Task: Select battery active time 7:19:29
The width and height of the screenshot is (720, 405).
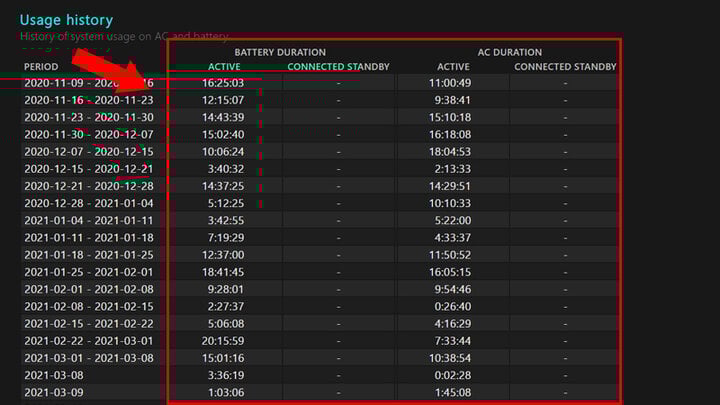Action: tap(226, 238)
